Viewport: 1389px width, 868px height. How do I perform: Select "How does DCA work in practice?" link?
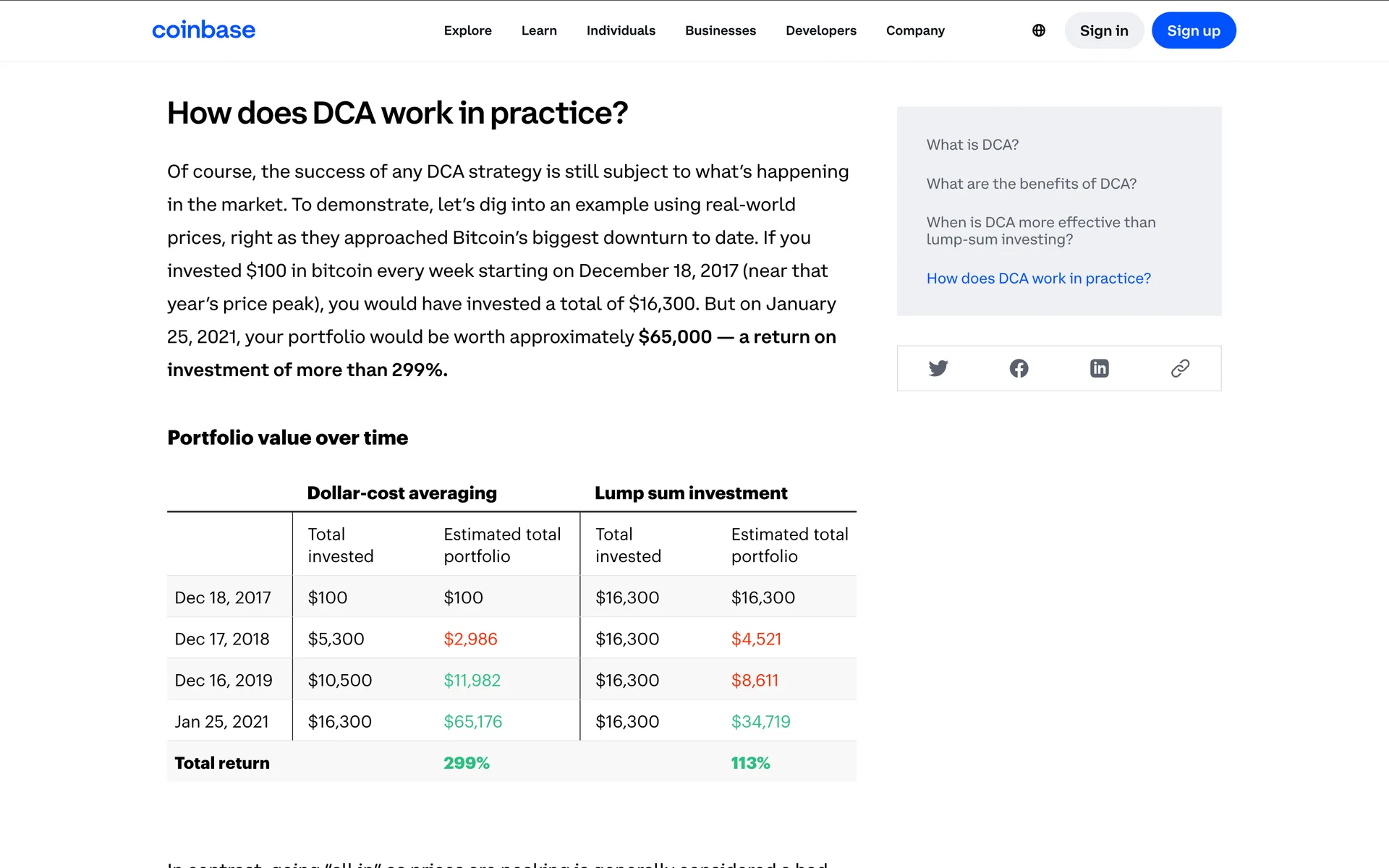pyautogui.click(x=1038, y=278)
